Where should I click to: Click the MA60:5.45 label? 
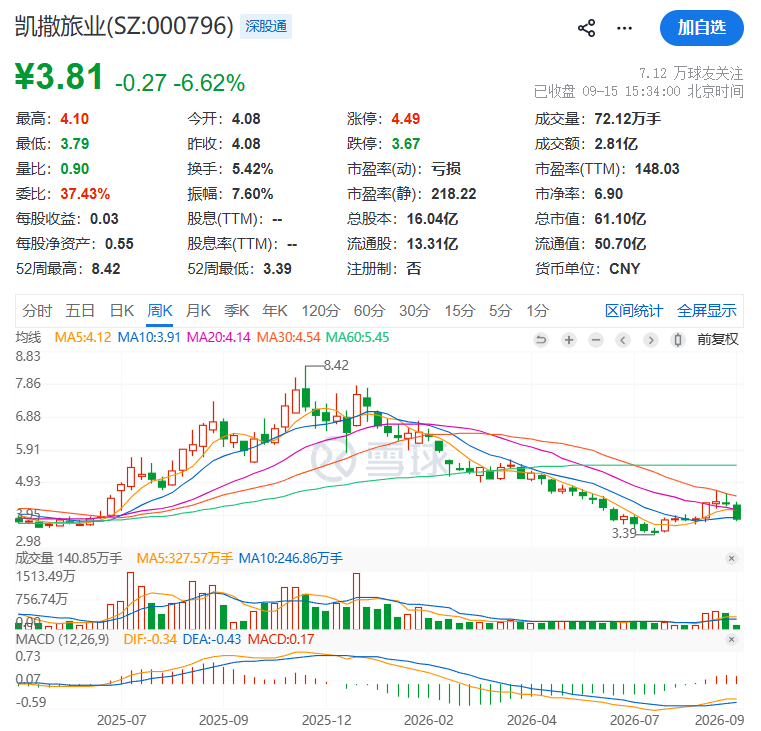357,337
